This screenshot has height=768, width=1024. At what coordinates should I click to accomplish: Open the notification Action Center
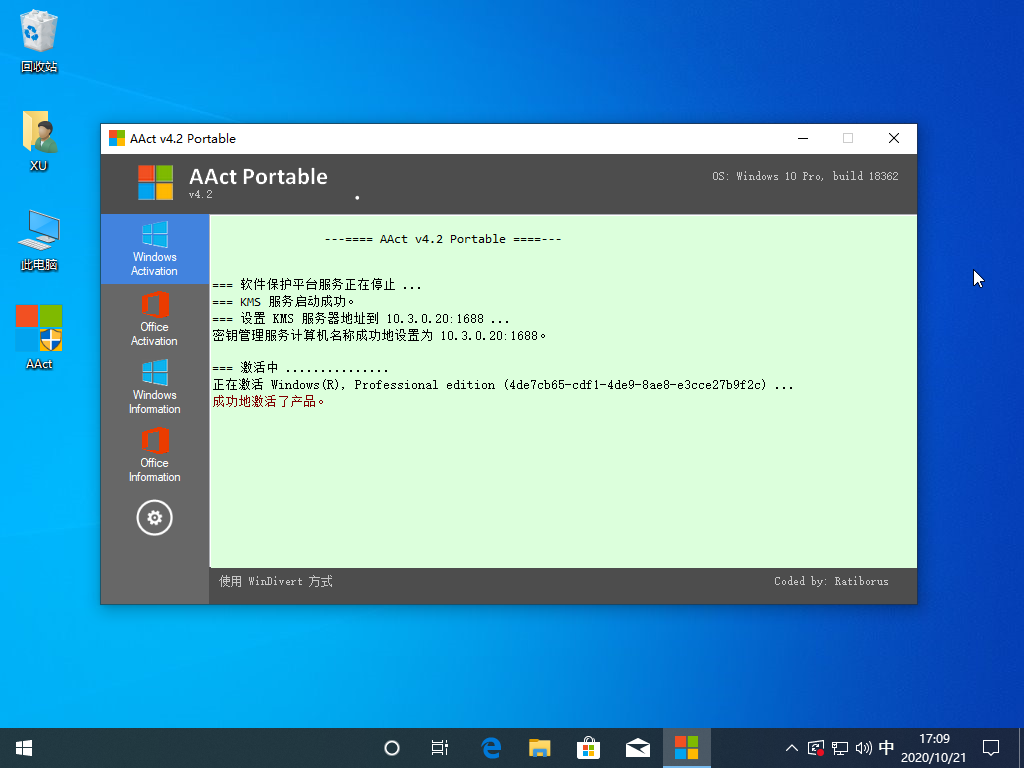[x=991, y=747]
